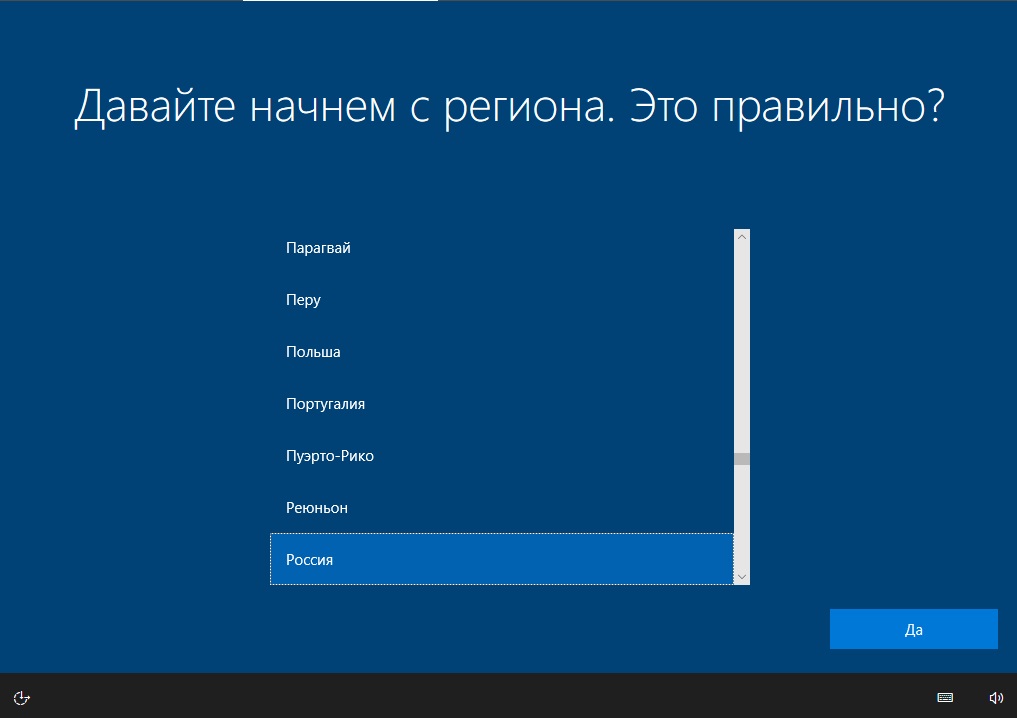Choose Перу as the region
Screen dimensions: 1017x718
tap(303, 300)
